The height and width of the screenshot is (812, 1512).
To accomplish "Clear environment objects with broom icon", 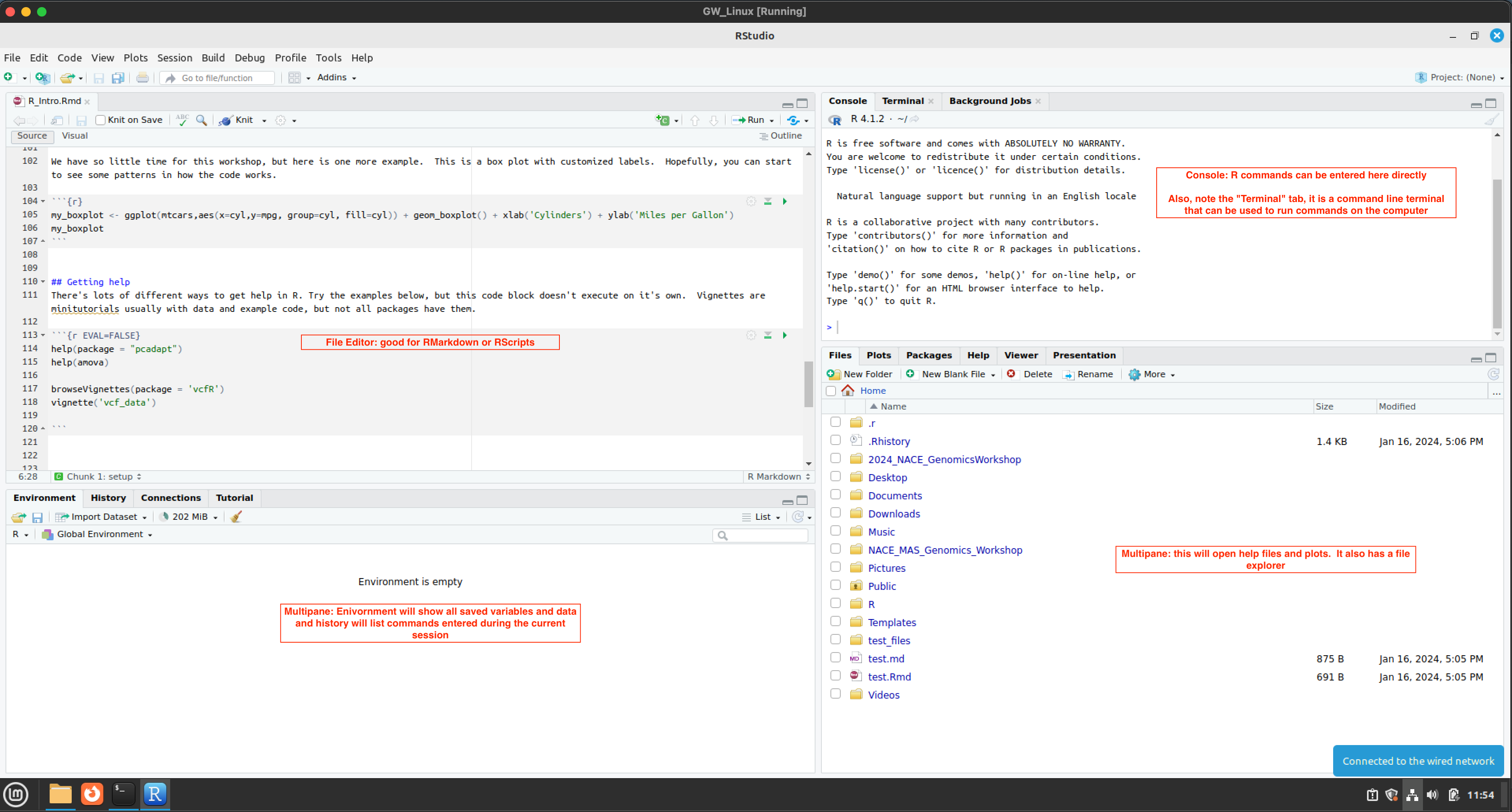I will (x=236, y=516).
